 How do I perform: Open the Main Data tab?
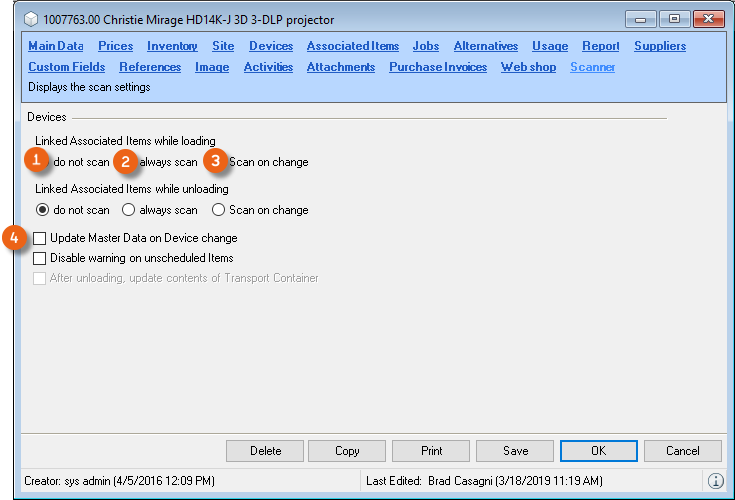tap(55, 46)
